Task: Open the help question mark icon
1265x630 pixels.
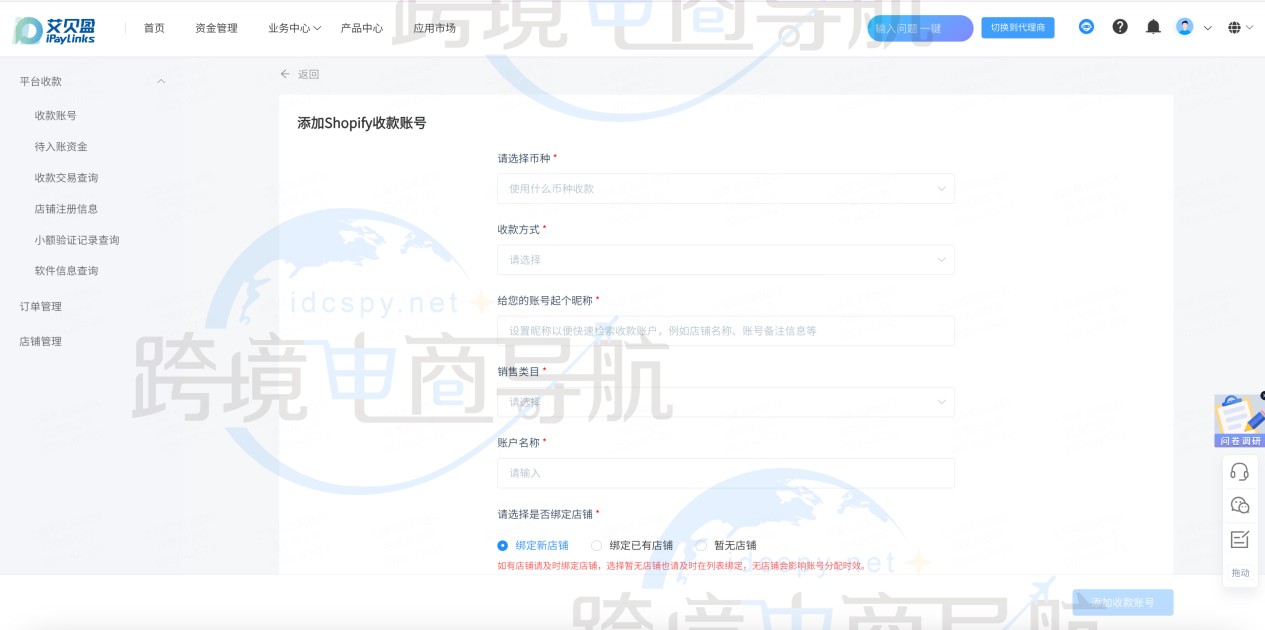Action: tap(1118, 27)
